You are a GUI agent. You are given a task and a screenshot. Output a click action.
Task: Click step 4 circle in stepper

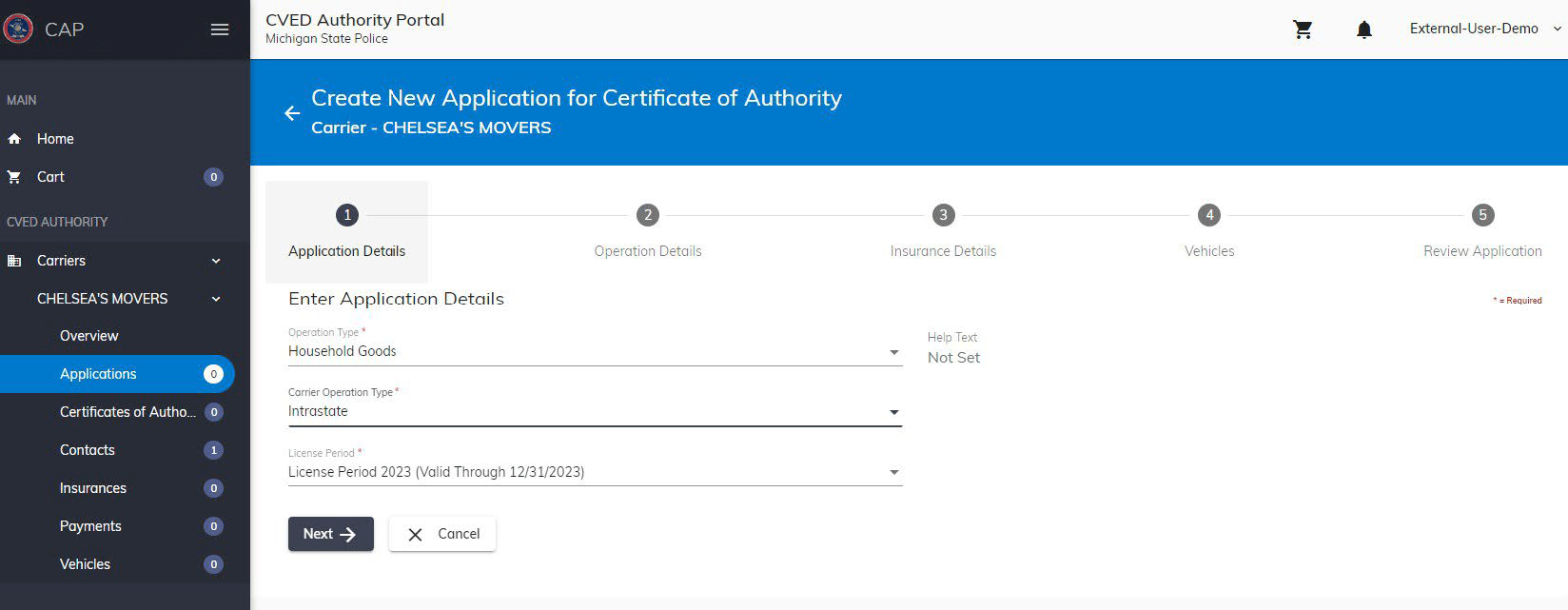coord(1209,215)
